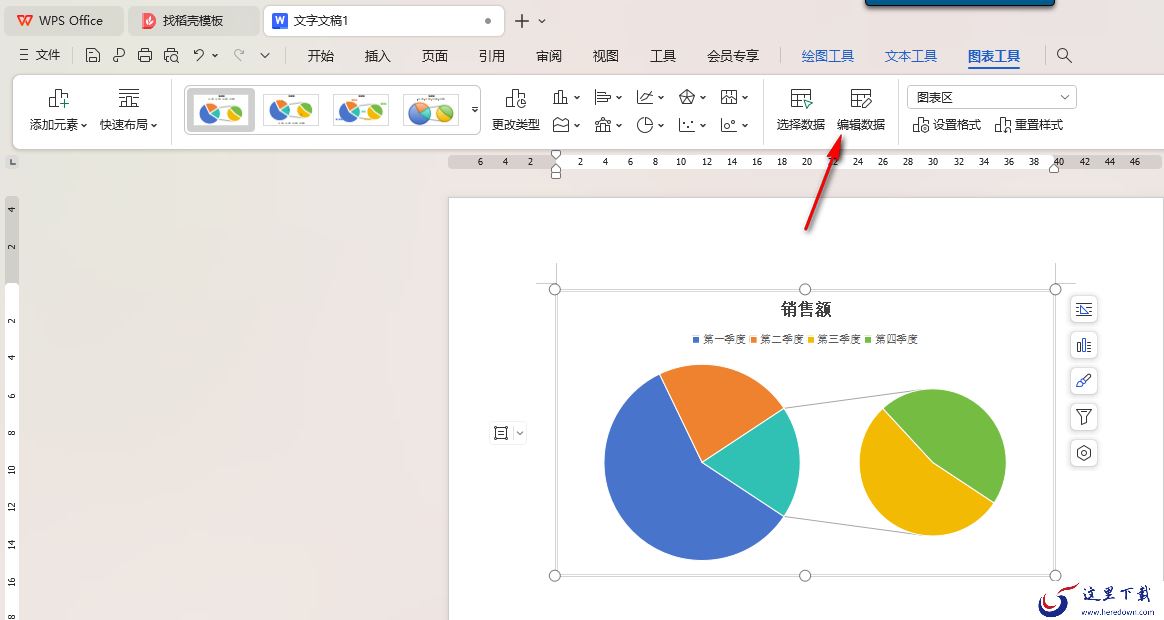This screenshot has width=1164, height=620.
Task: Switch to the Insert (插入) tab
Action: (x=377, y=56)
